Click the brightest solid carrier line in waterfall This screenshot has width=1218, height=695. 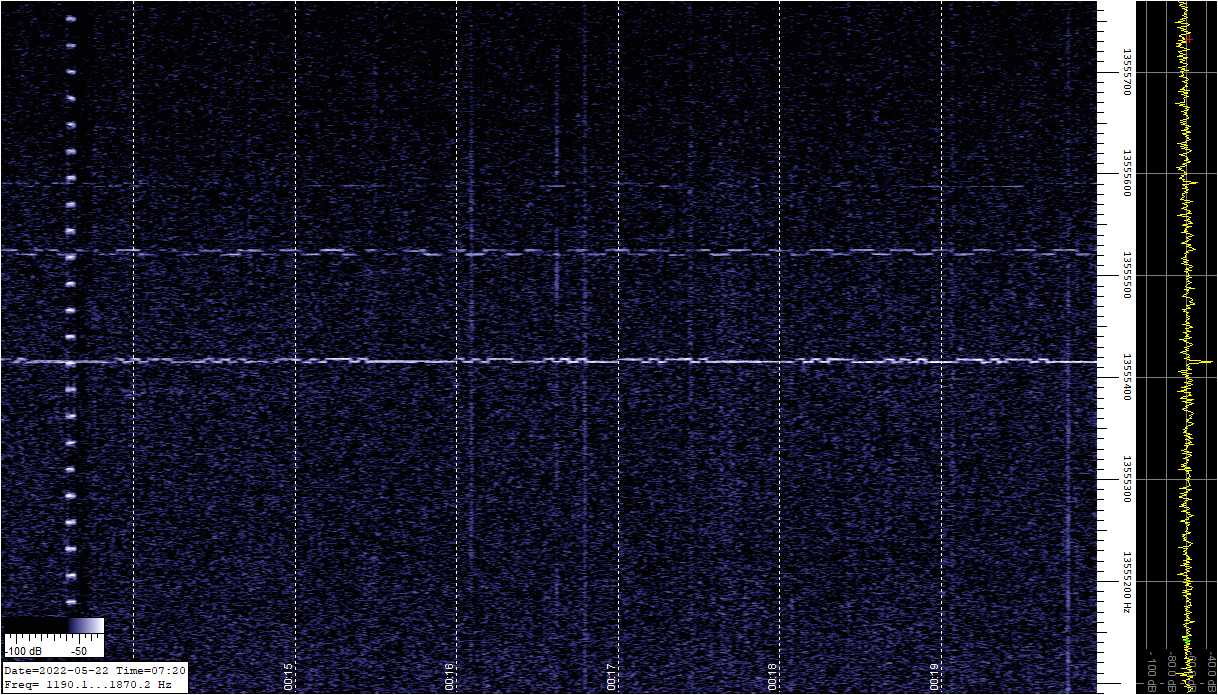600,360
